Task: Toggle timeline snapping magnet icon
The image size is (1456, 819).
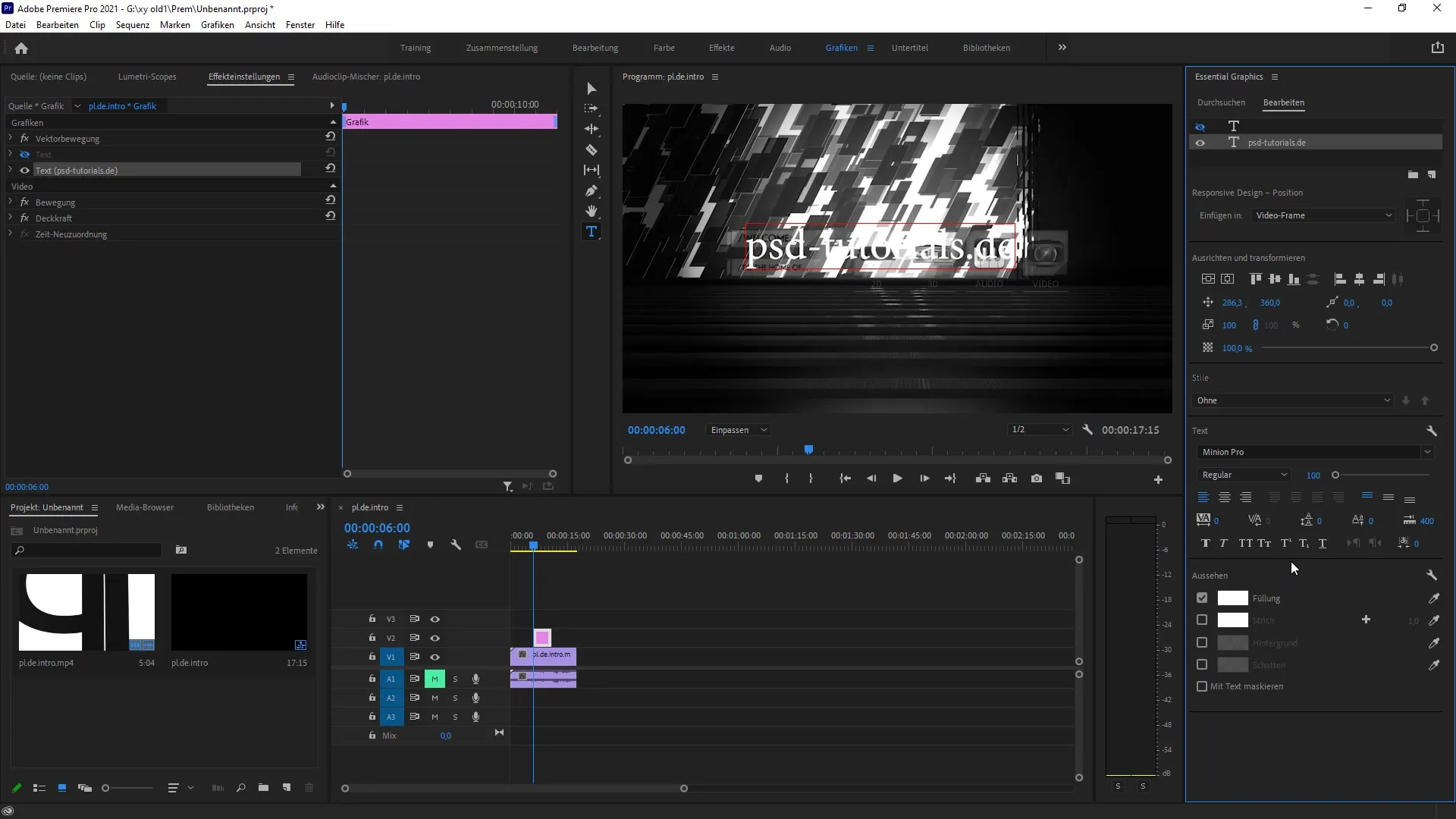Action: coord(378,544)
